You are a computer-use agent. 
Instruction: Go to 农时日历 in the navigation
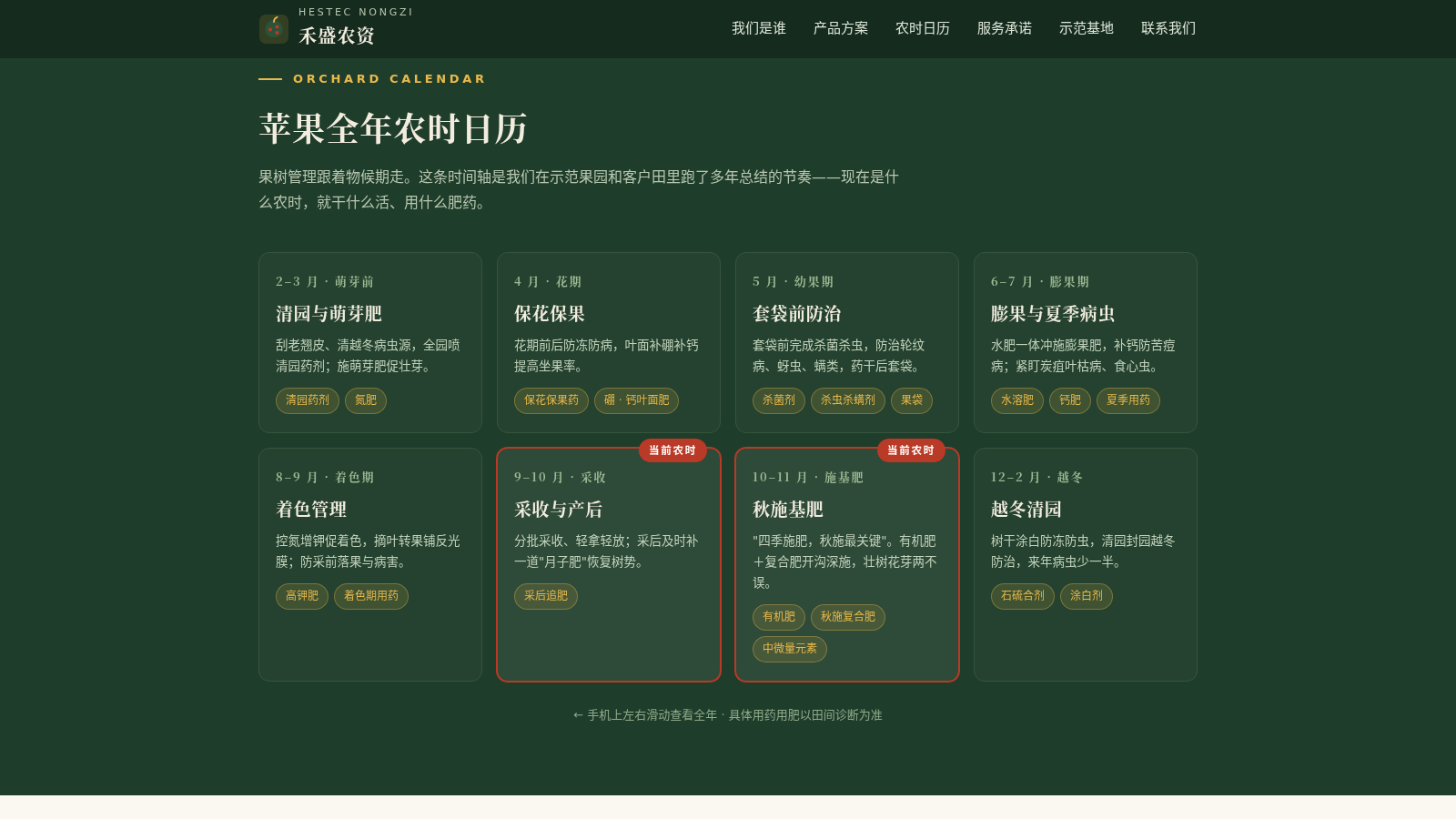923,28
